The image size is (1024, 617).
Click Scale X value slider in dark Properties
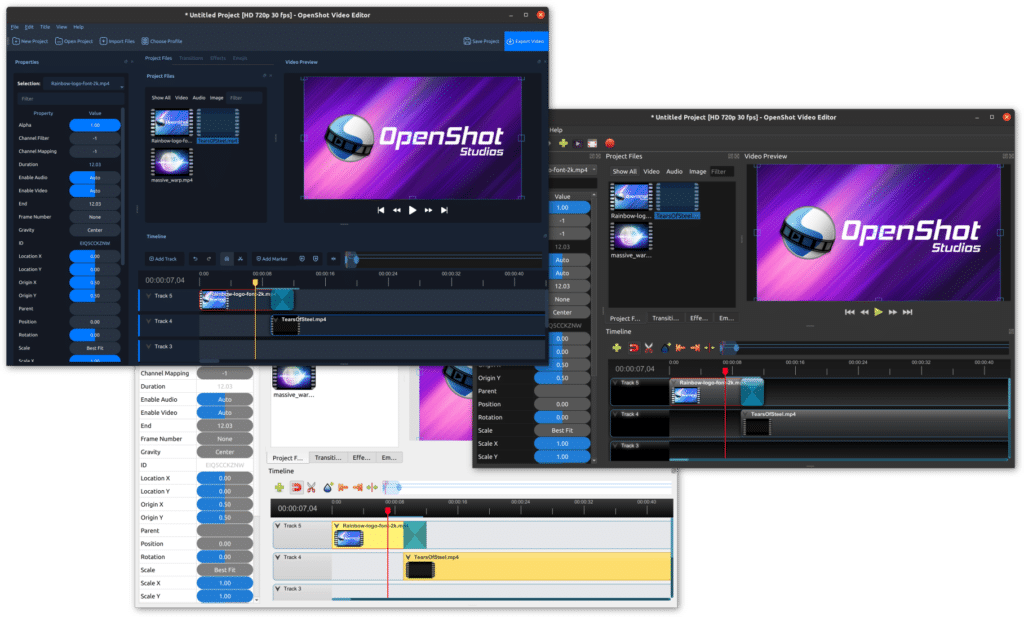tap(562, 443)
